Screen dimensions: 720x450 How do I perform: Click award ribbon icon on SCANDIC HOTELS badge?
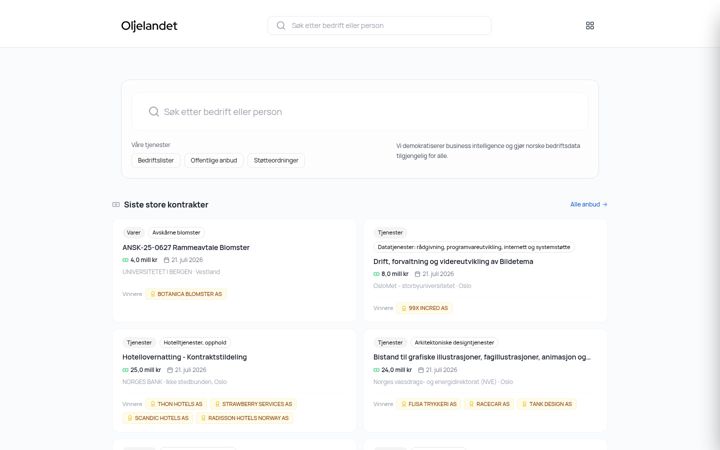[130, 418]
